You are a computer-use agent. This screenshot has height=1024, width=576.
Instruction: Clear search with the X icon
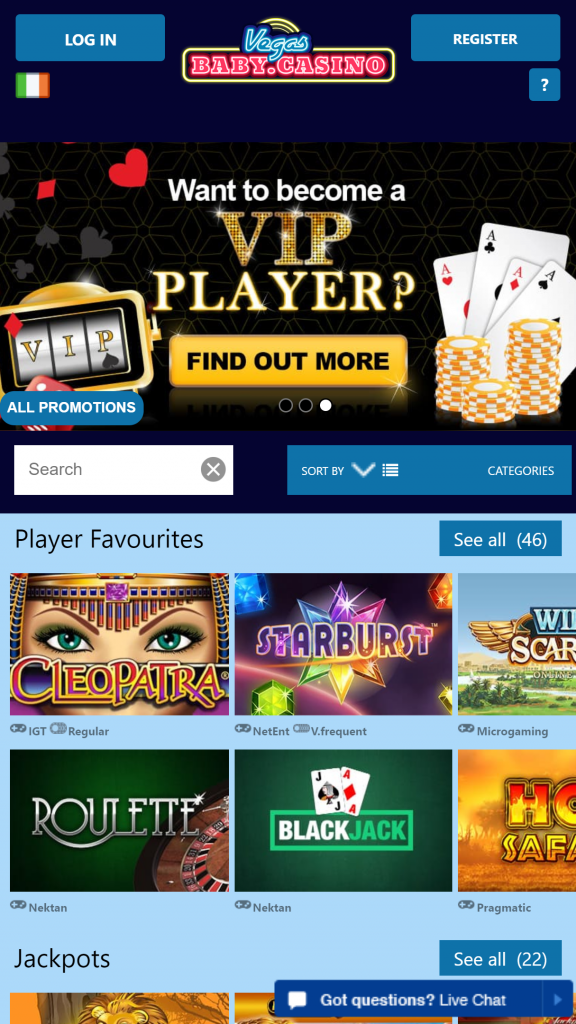(213, 469)
